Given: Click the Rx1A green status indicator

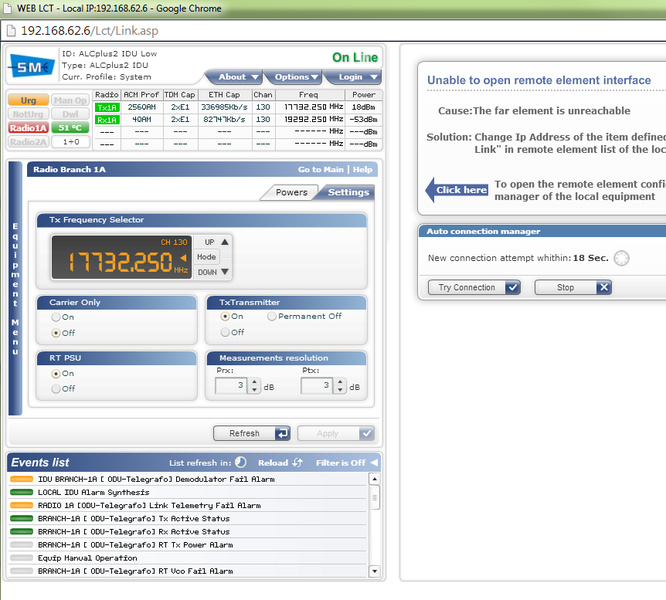Looking at the screenshot, I should point(107,120).
